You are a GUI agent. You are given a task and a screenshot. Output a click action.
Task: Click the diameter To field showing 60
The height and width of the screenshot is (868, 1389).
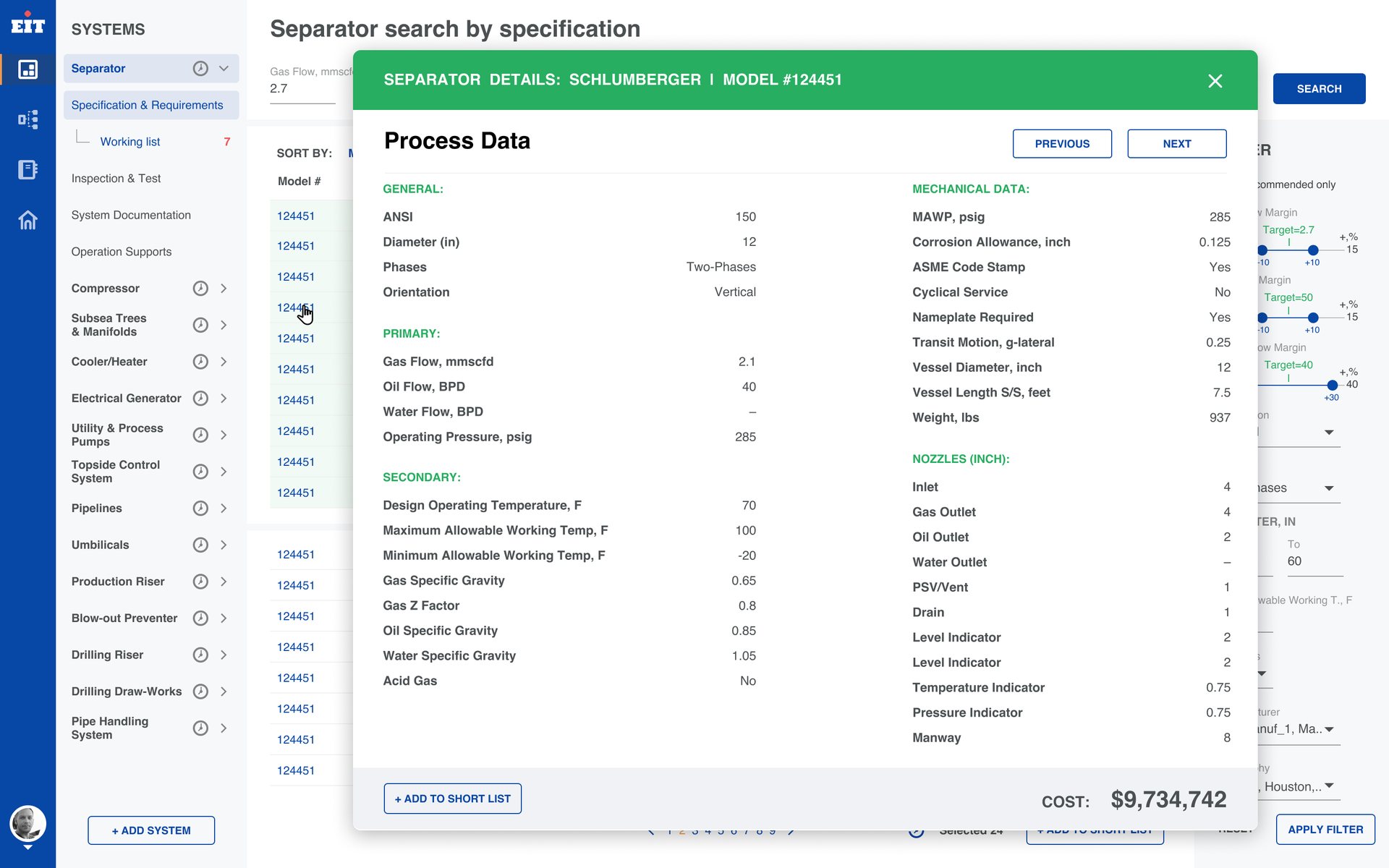click(1314, 561)
